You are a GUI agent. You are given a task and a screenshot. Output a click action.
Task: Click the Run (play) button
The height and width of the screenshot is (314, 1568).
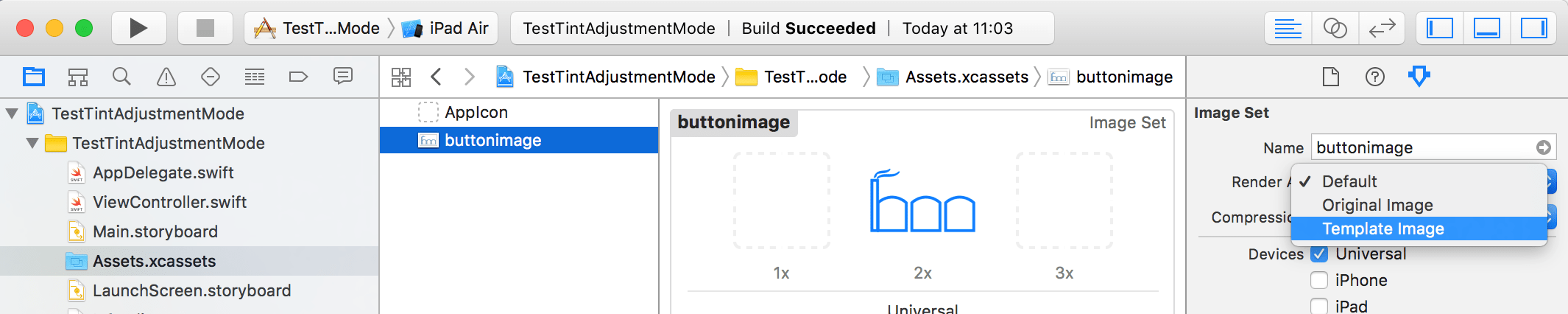coord(138,28)
